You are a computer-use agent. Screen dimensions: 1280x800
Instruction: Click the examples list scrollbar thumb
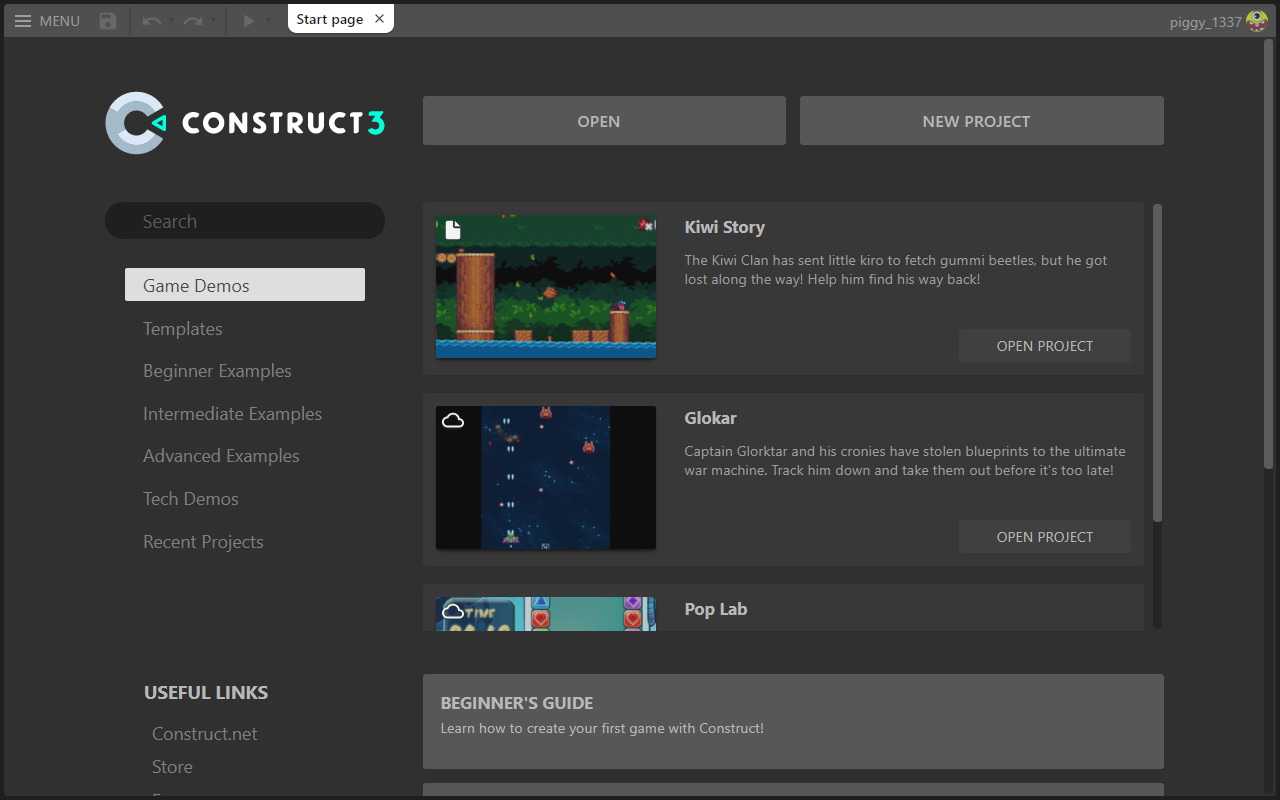coord(1157,363)
